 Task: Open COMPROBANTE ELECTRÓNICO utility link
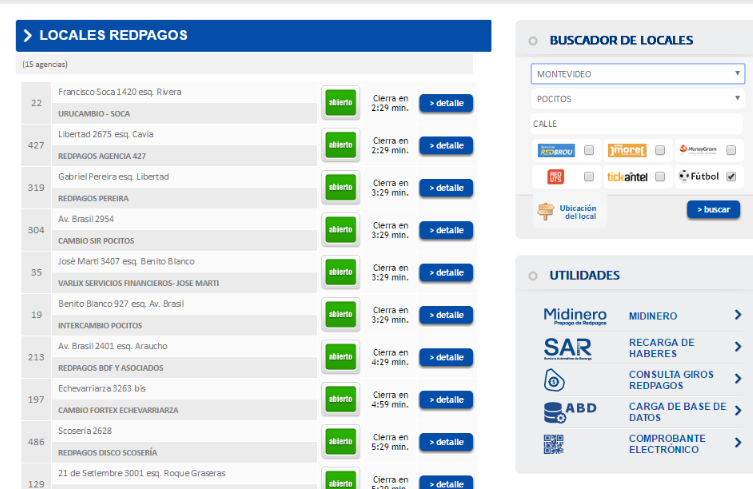[668, 444]
